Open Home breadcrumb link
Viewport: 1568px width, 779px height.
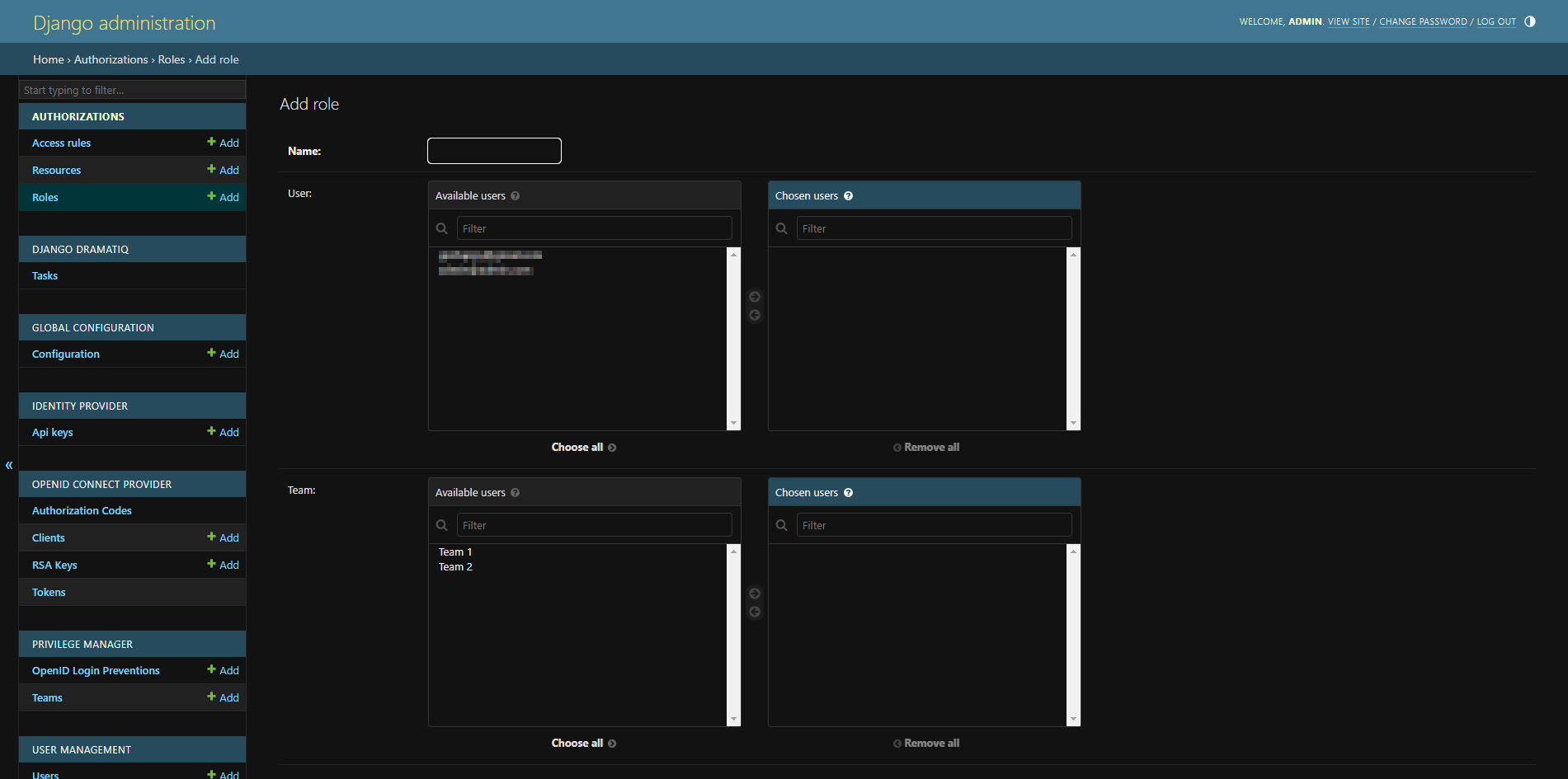tap(49, 59)
